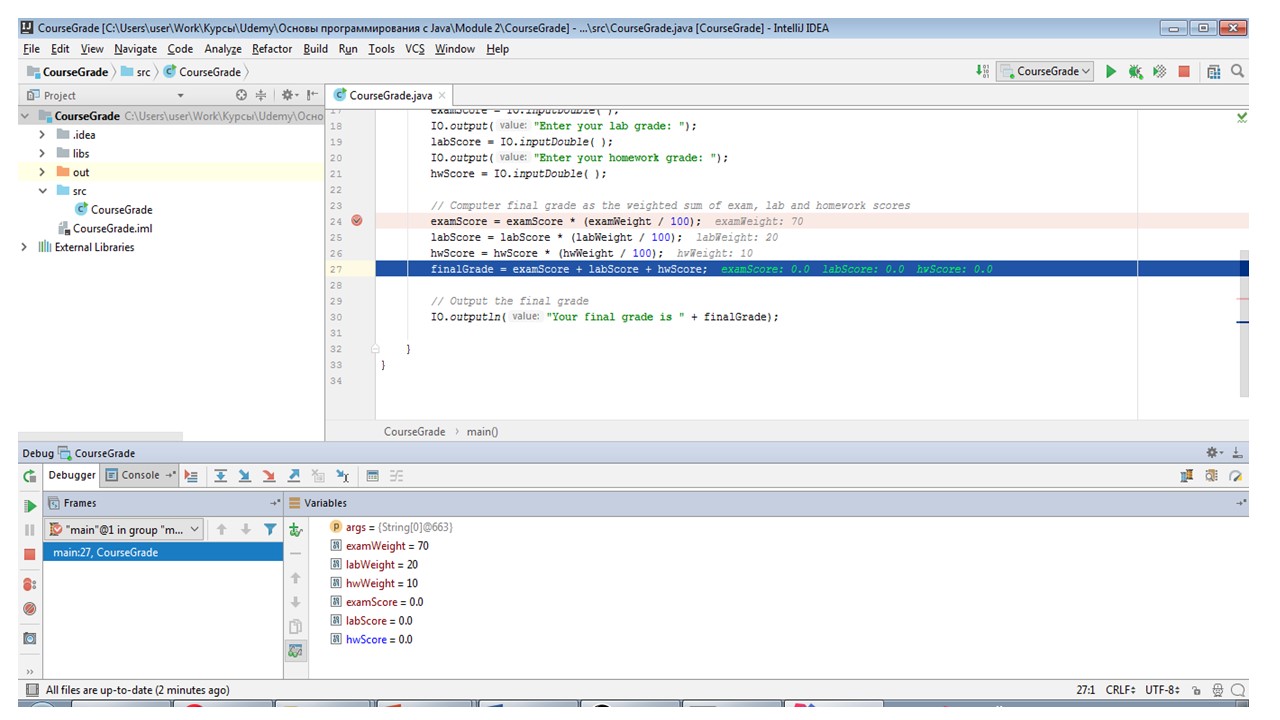
Task: Click the Step Into debugger icon
Action: pyautogui.click(x=245, y=476)
